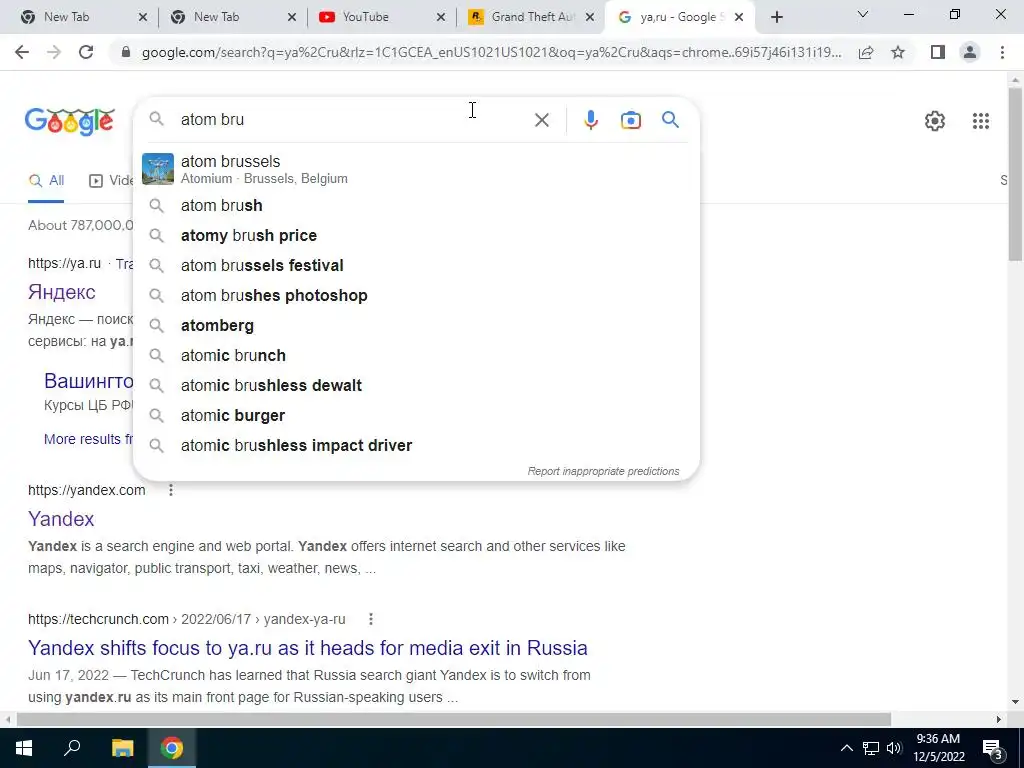Open the tab search chevron
This screenshot has height=768, width=1024.
863,14
